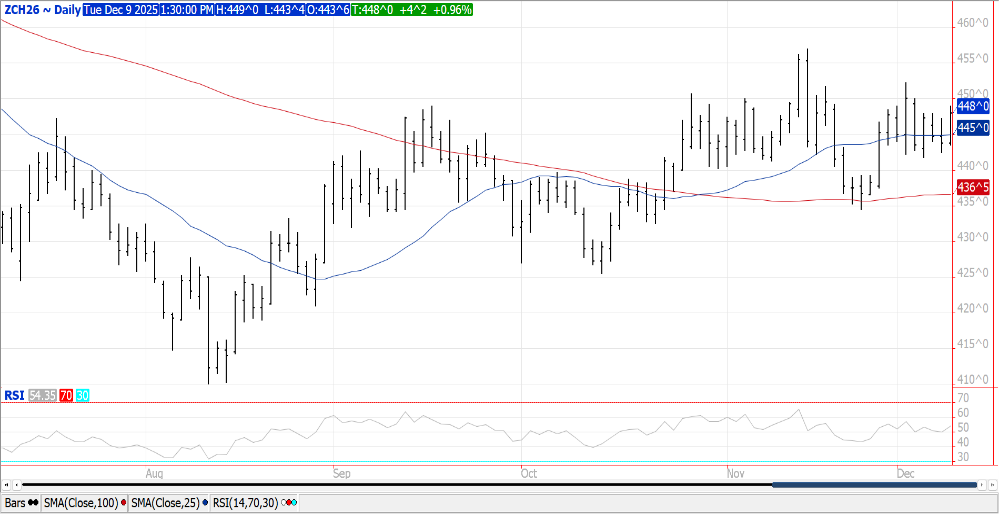Click the blue dot beside SMA(Close,25)
Viewport: 999px width, 514px height.
click(205, 502)
